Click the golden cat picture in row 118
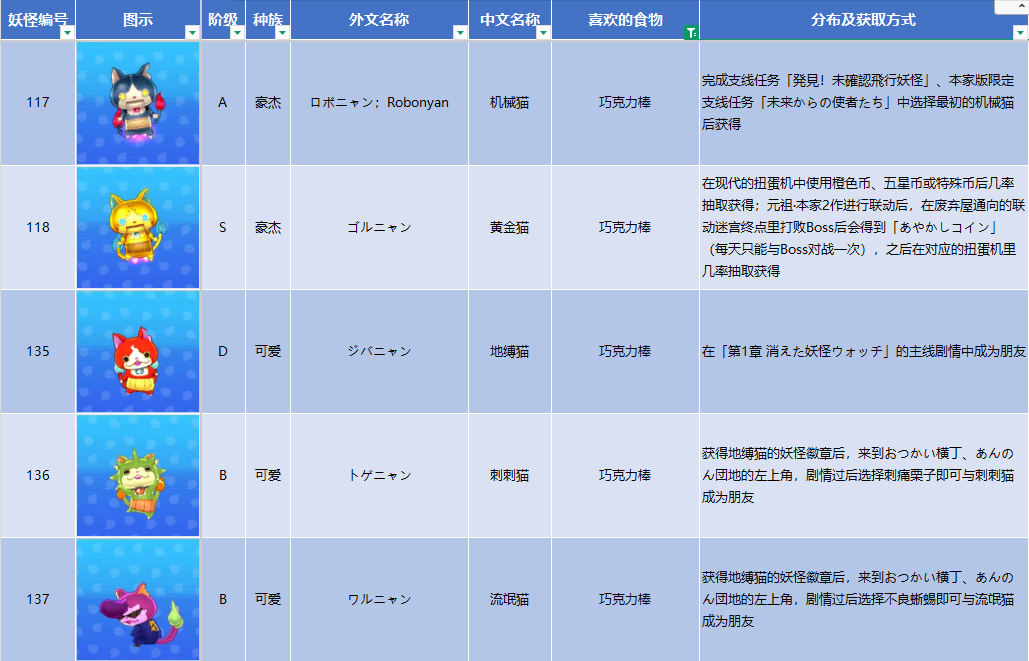 point(138,228)
